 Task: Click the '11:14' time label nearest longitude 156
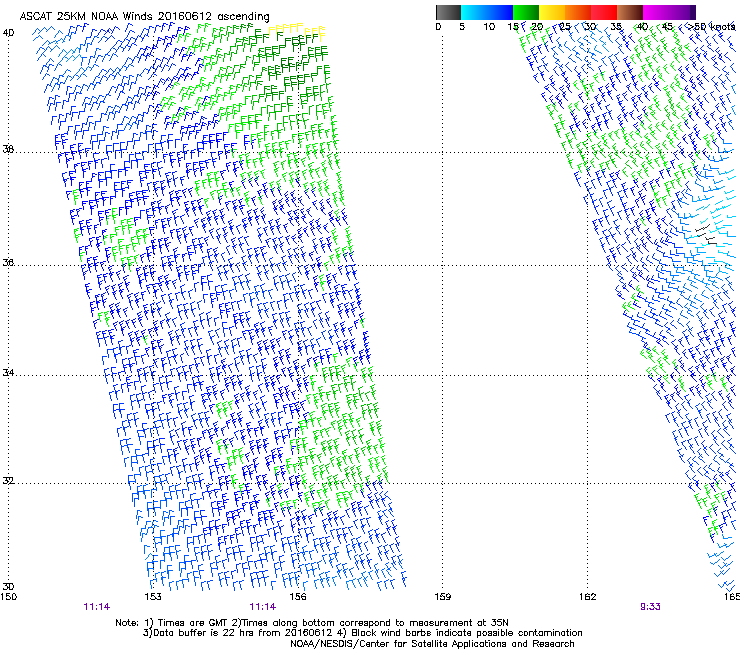(263, 607)
